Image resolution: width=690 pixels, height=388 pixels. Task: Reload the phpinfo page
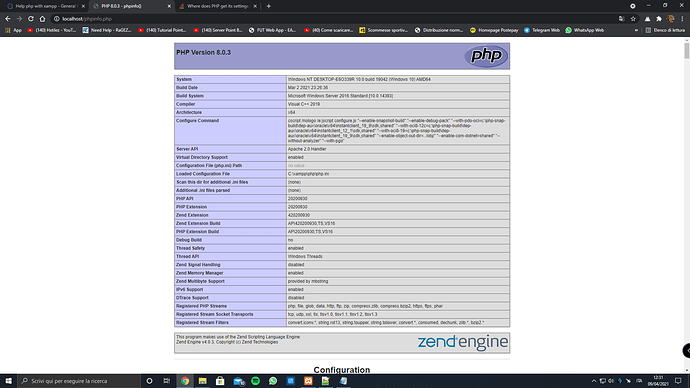tap(31, 19)
